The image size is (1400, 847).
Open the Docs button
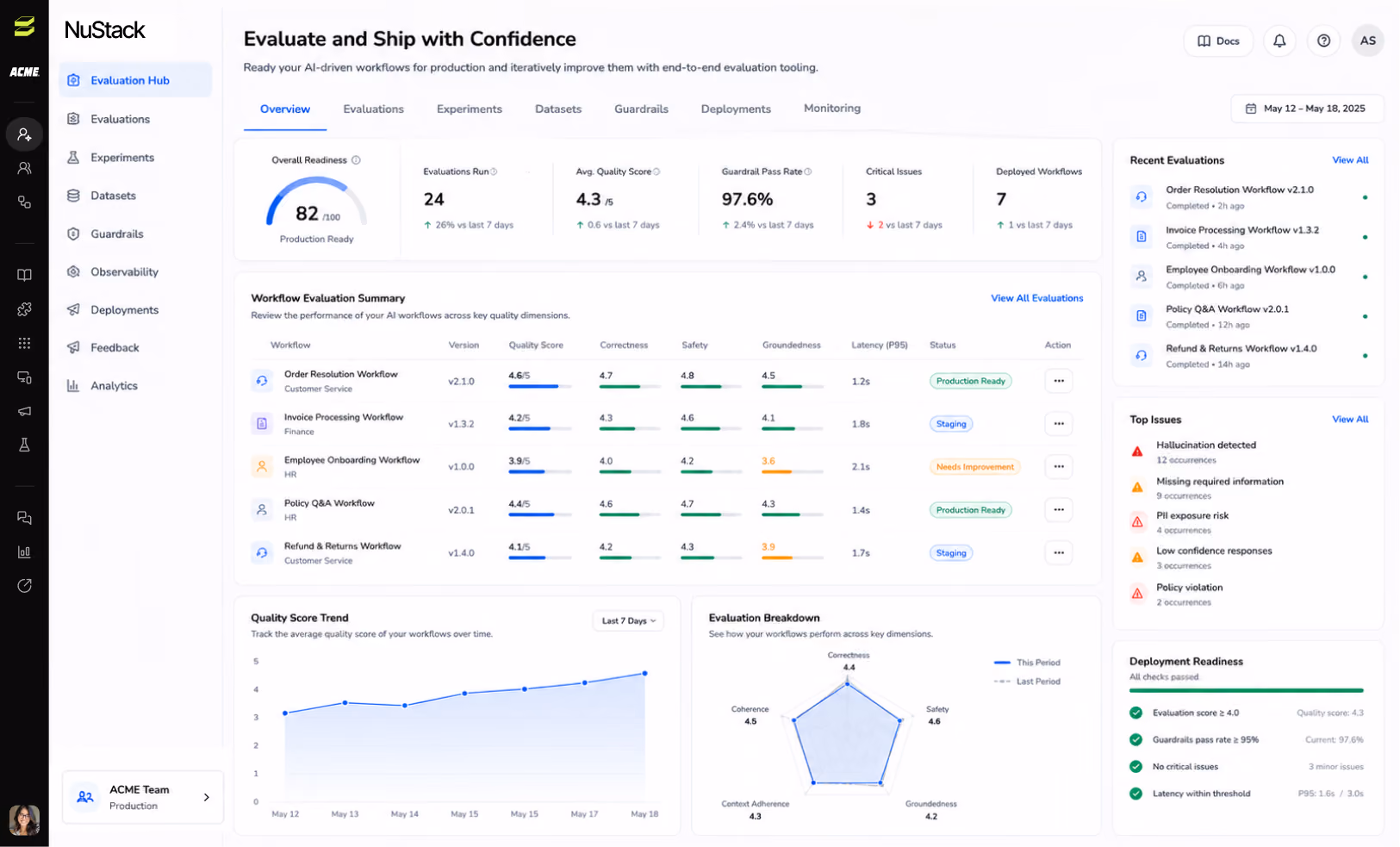1218,40
